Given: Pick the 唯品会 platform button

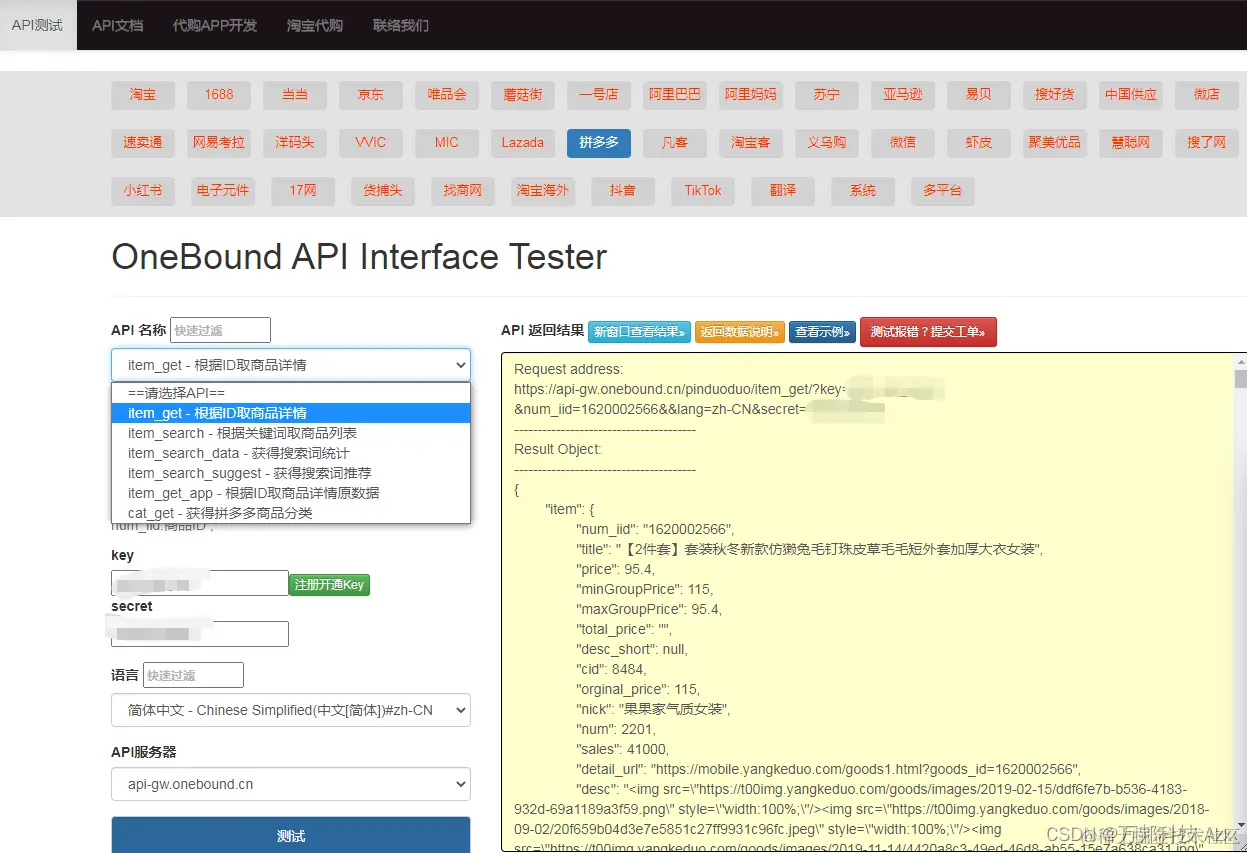Looking at the screenshot, I should 447,95.
